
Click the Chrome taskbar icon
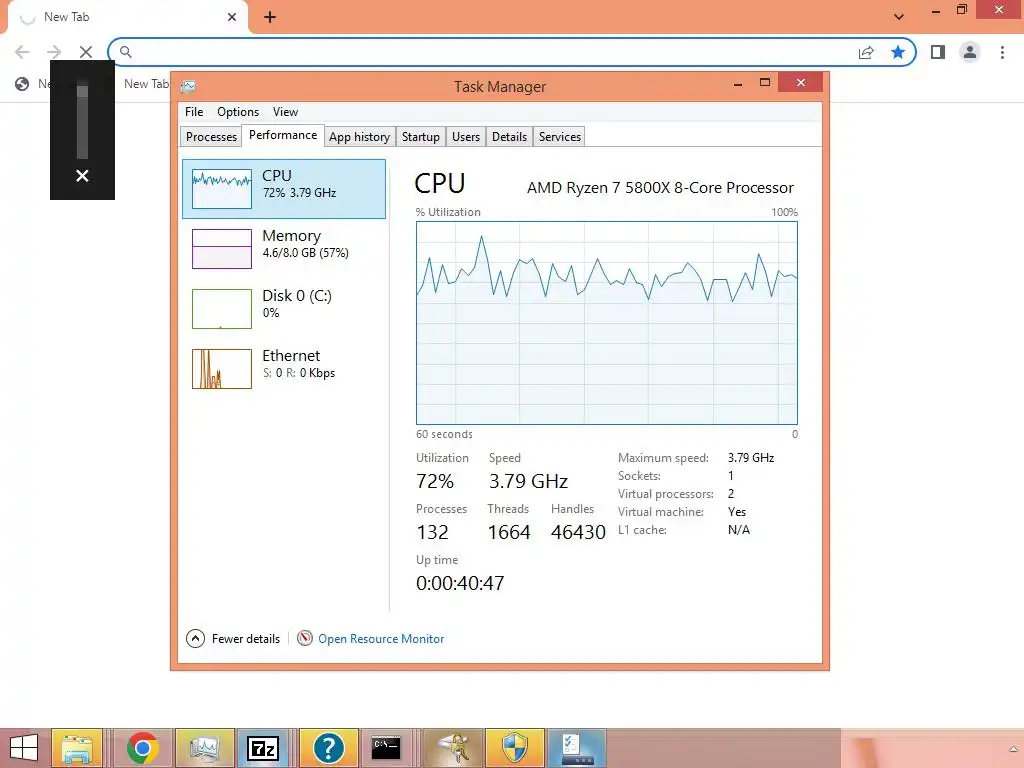[142, 748]
